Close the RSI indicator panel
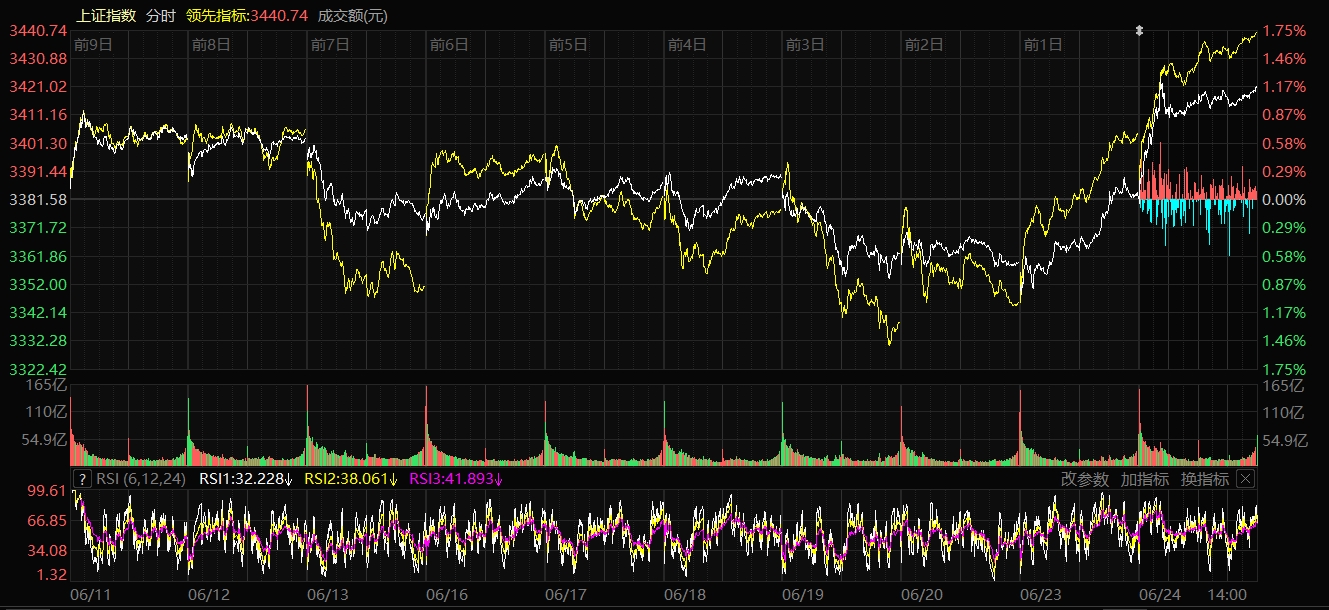Screen dimensions: 1329x610 tap(1245, 479)
